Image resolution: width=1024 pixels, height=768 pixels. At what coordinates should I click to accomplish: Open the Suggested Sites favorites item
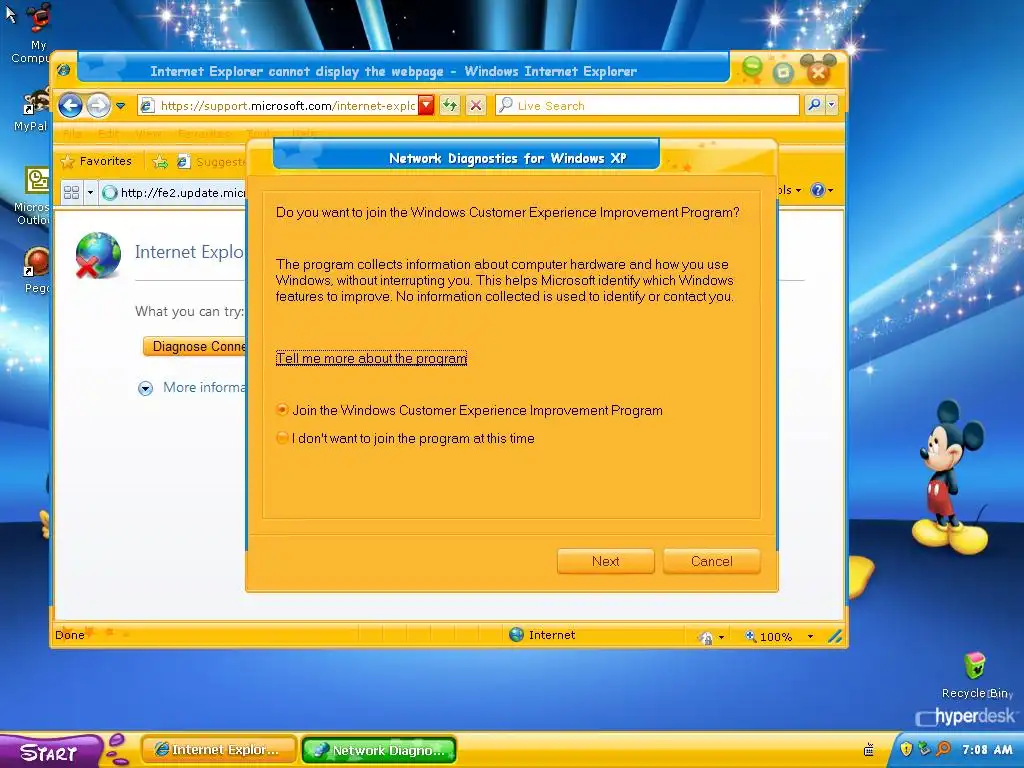[x=211, y=161]
